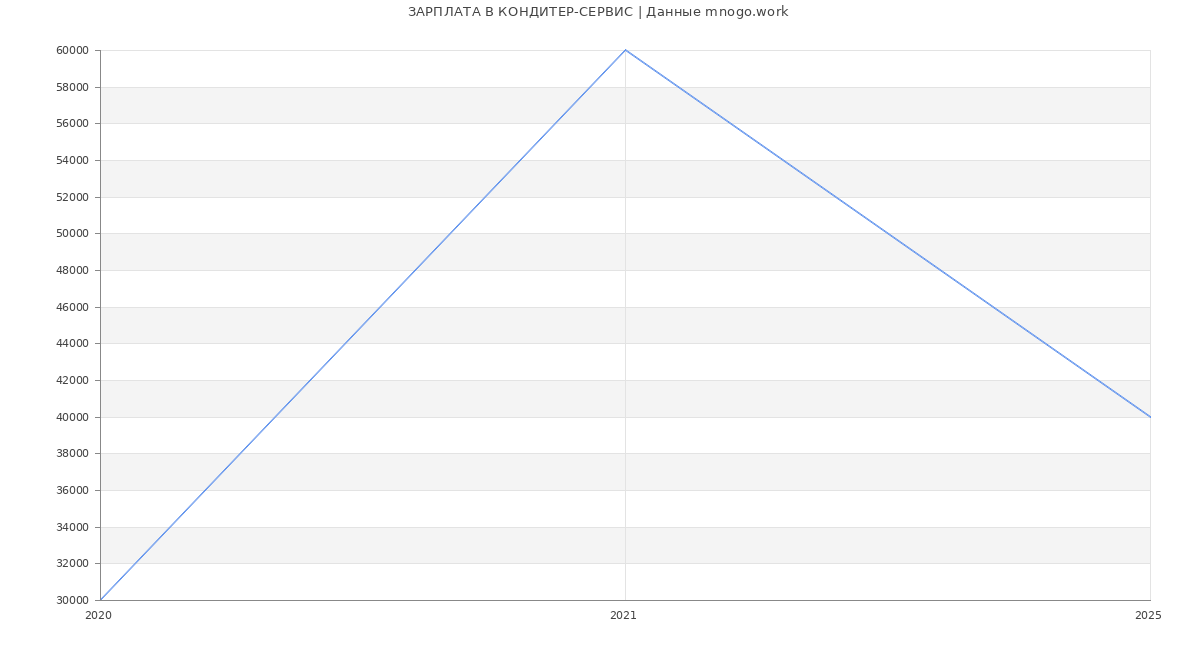Screen dimensions: 1200x650
Task: Click the 58000 y-axis label
Action: pyautogui.click(x=72, y=88)
